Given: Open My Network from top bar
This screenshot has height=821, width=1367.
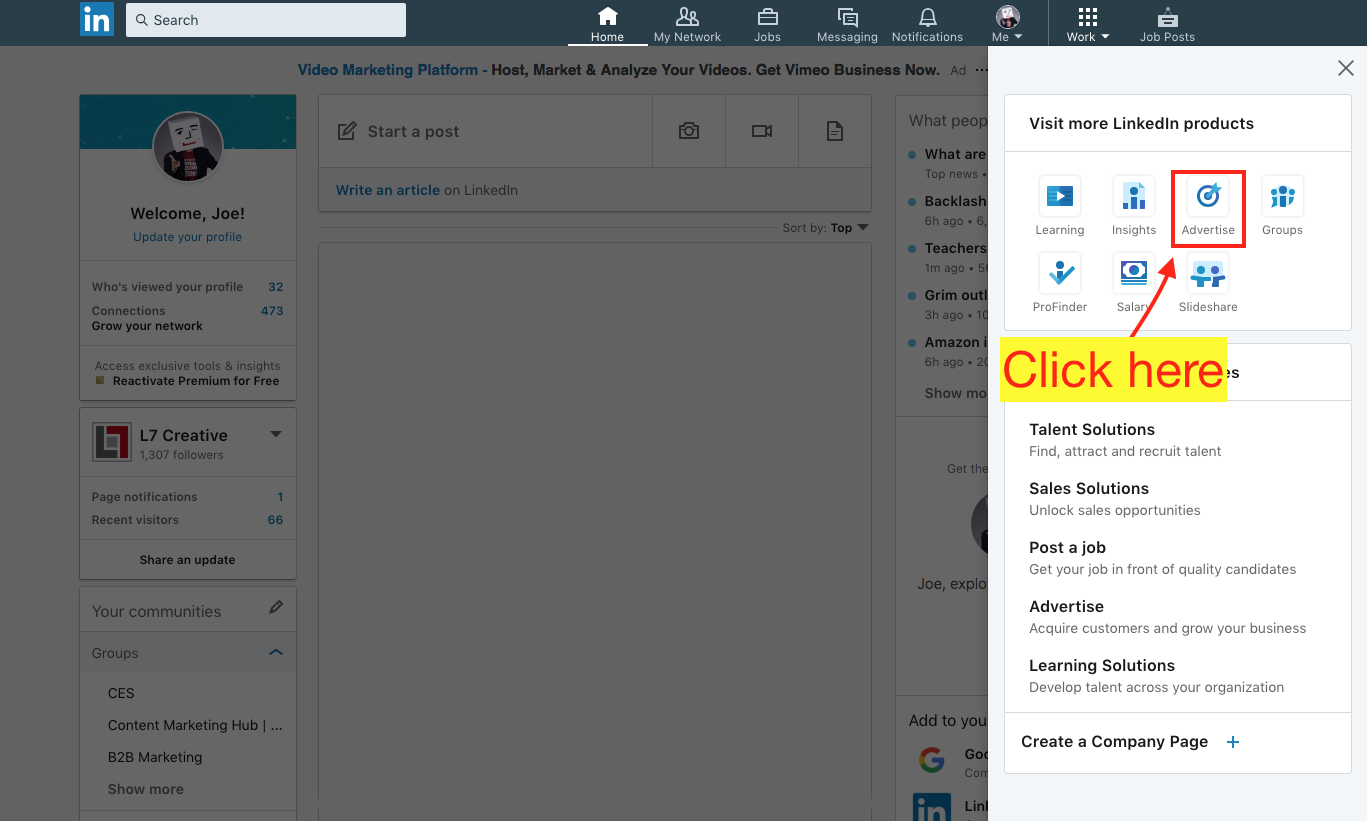Looking at the screenshot, I should pyautogui.click(x=687, y=25).
